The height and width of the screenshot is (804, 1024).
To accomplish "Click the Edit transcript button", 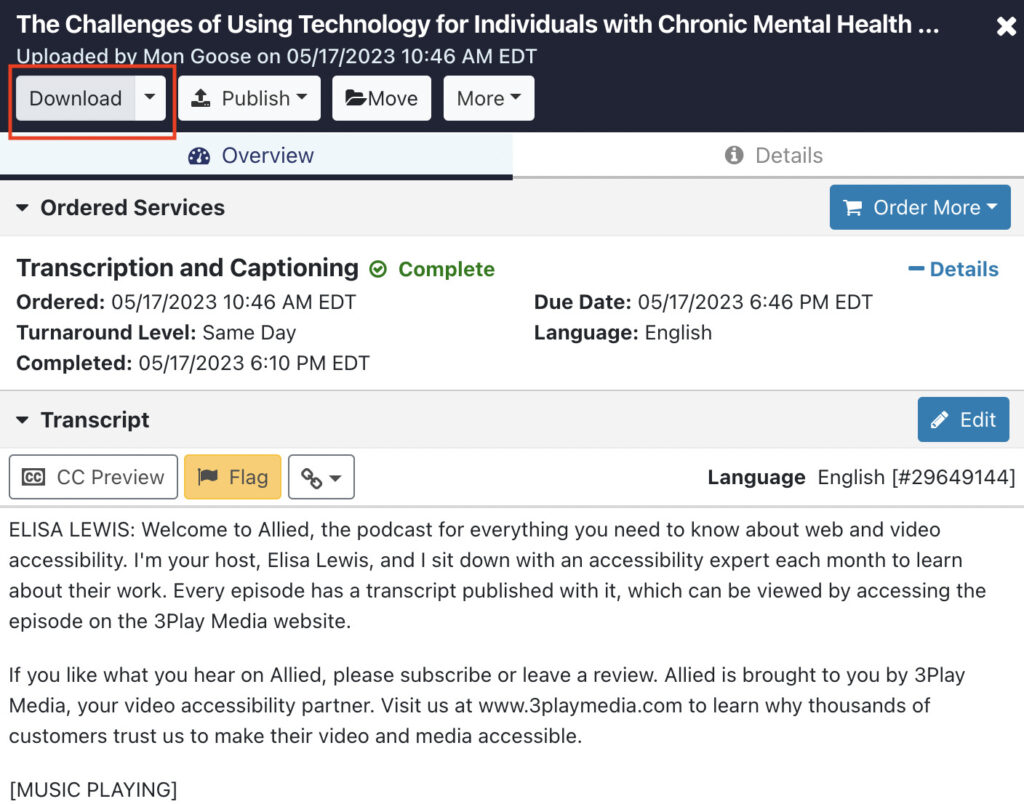I will tap(963, 419).
